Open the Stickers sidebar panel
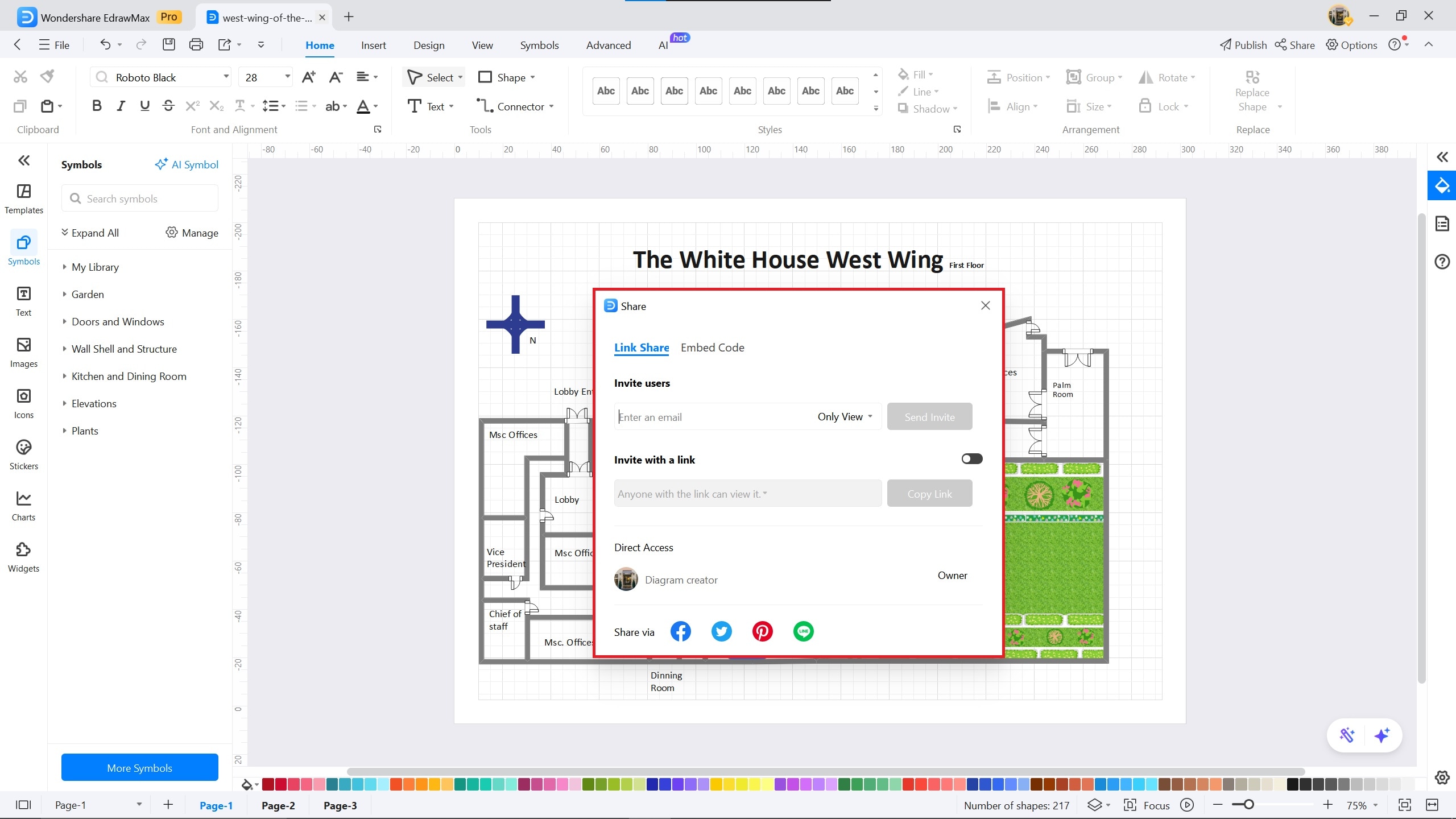Screen dimensions: 1456x819 pos(23,455)
